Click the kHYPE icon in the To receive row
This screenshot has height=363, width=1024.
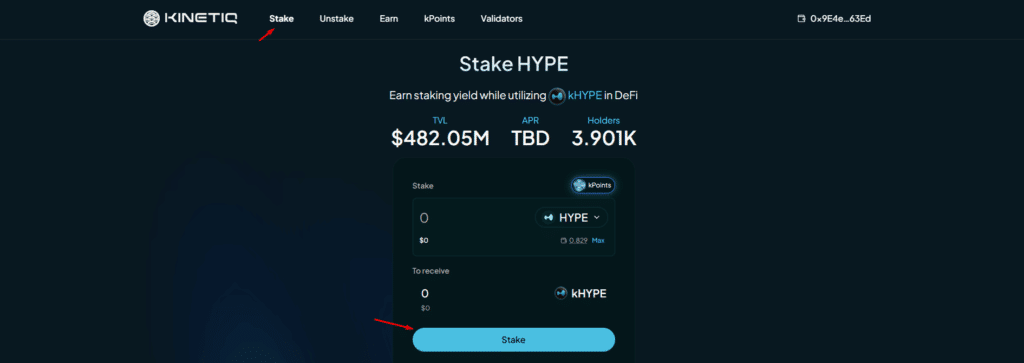click(560, 293)
